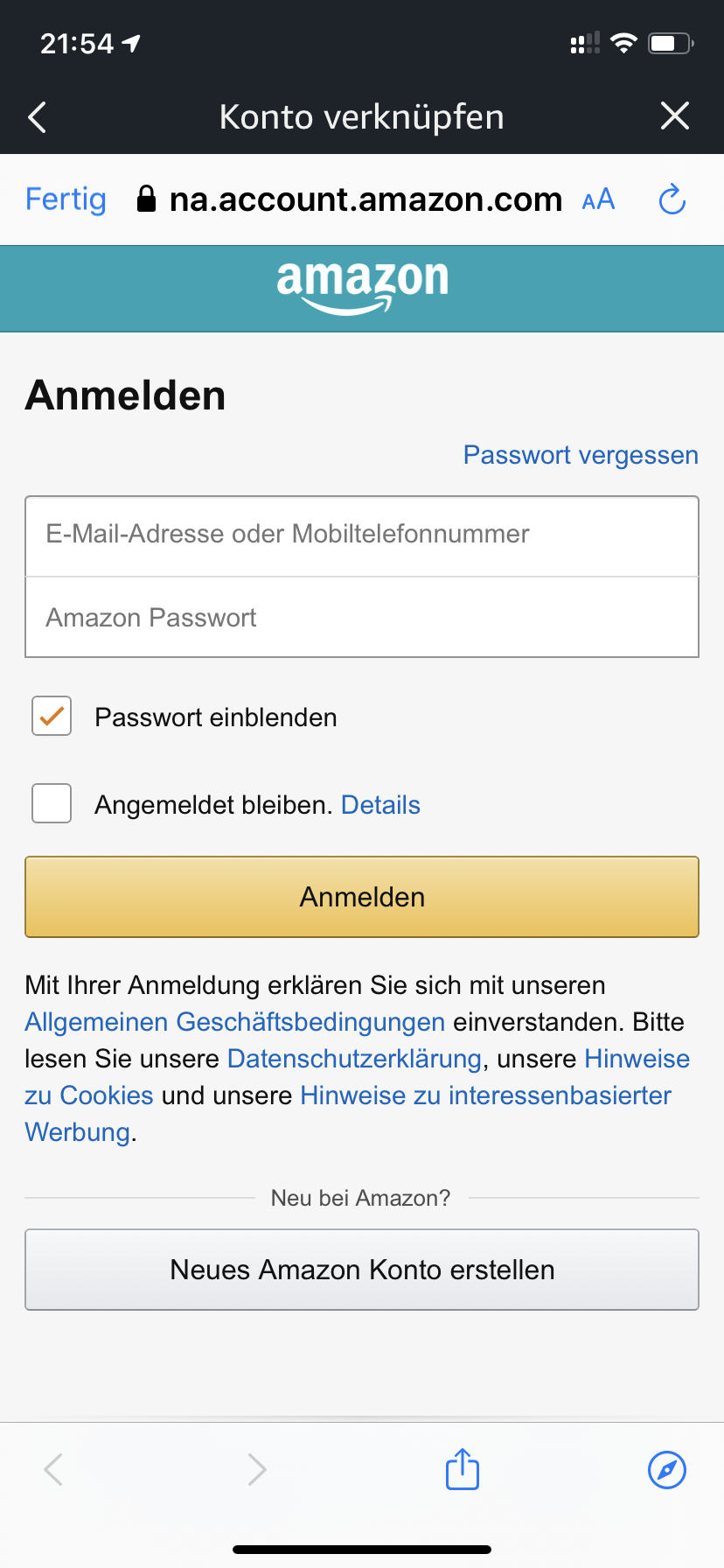Image resolution: width=724 pixels, height=1568 pixels.
Task: Open Allgemeinen Geschäftsbedingungen link
Action: pos(235,1022)
